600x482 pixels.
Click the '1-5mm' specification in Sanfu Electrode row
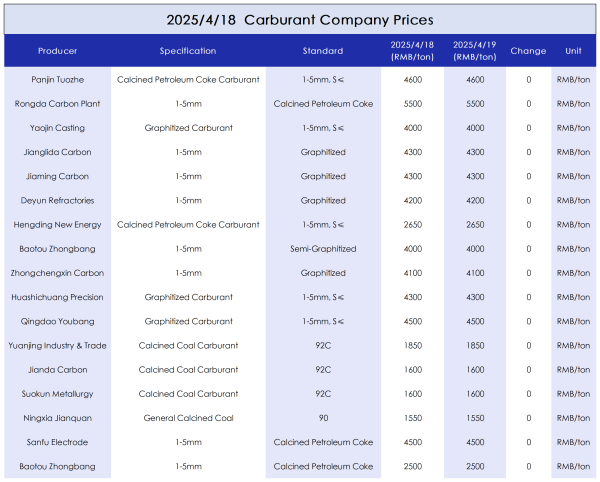[x=188, y=442]
